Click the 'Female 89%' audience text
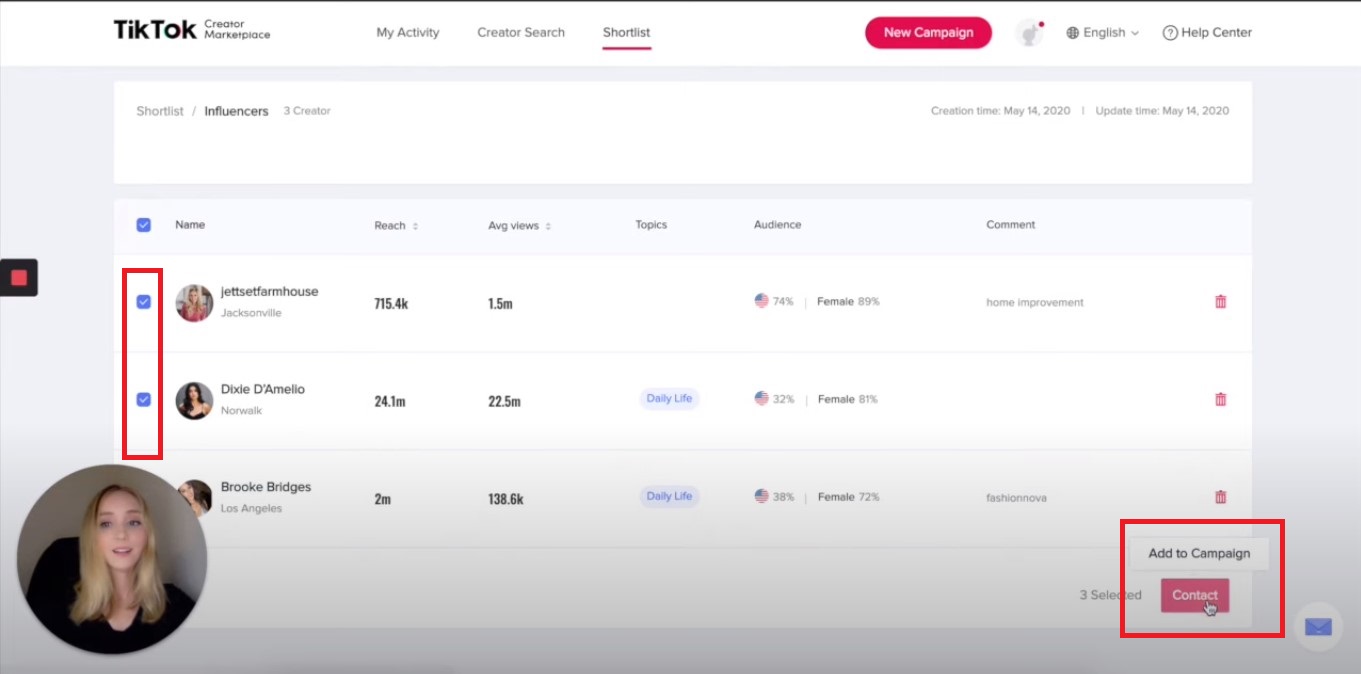The image size is (1361, 674). tap(848, 301)
